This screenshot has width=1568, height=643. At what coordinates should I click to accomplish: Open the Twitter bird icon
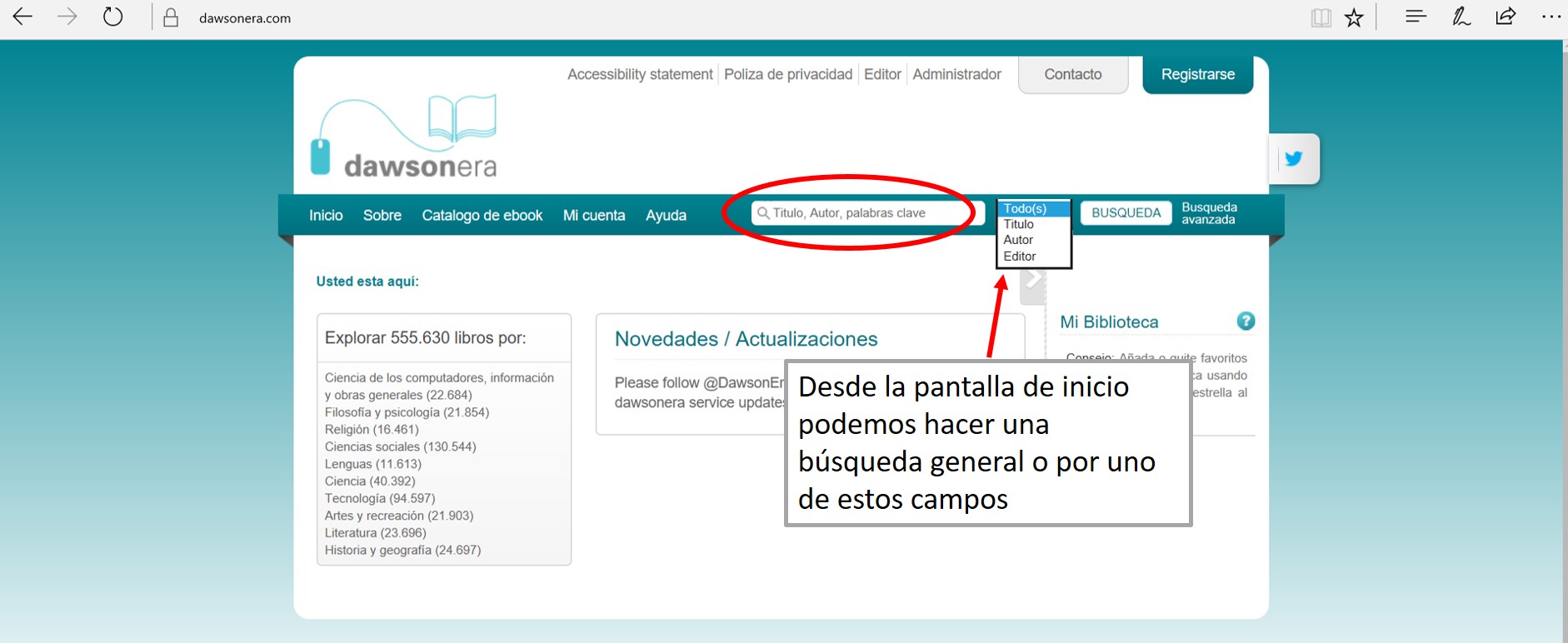(1293, 158)
